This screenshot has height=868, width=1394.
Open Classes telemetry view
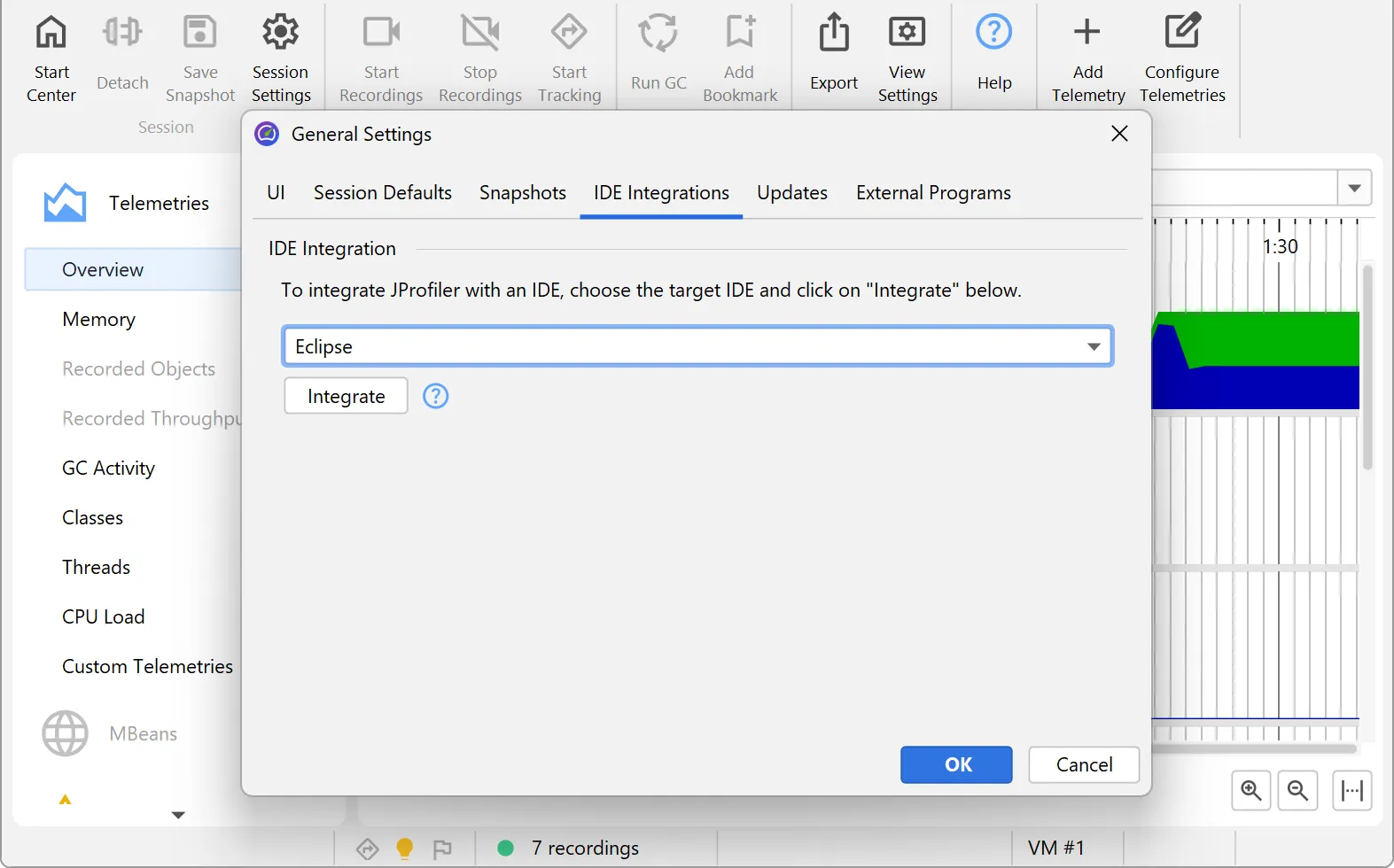tap(92, 517)
